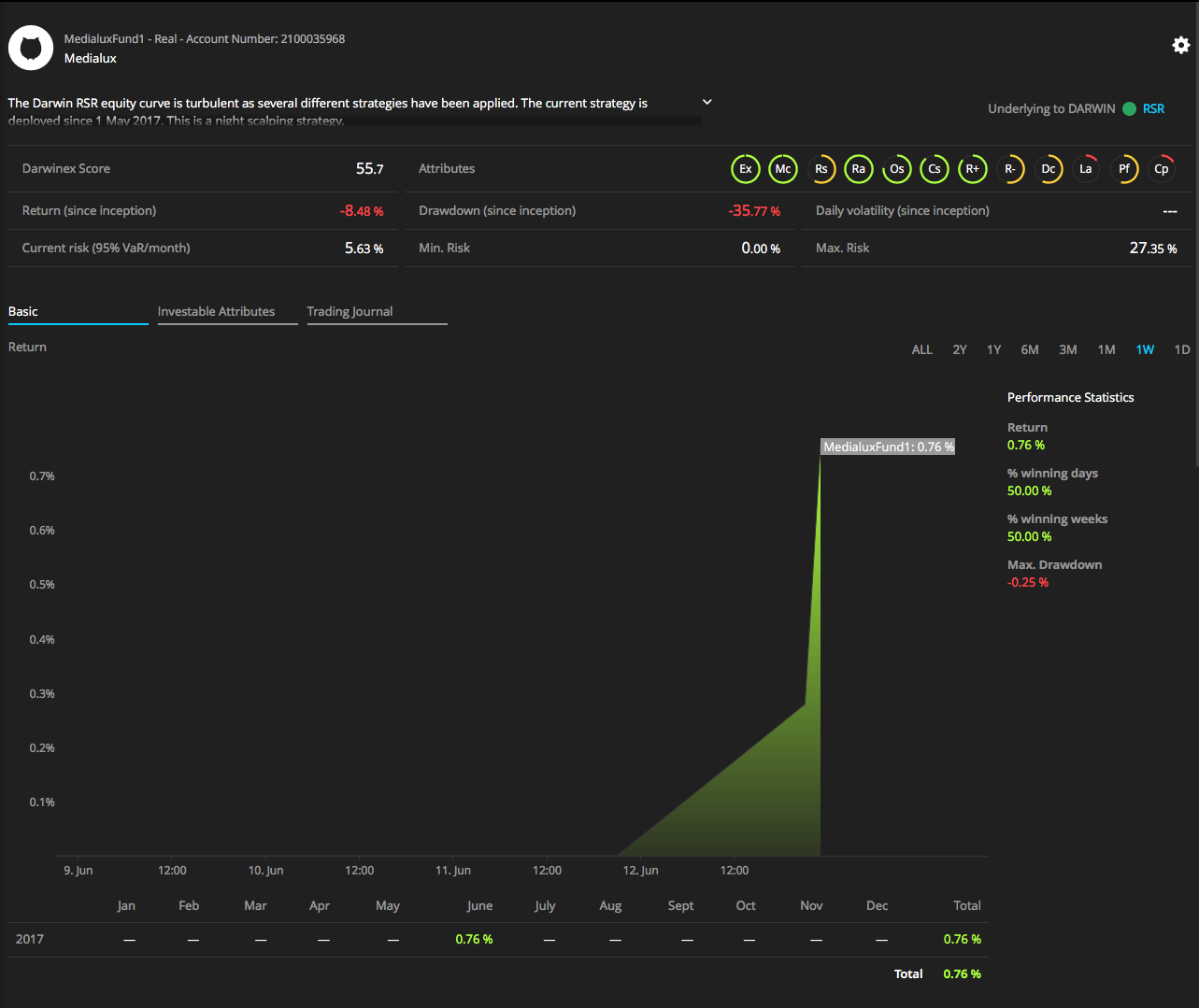
Task: Click the green DARWIN status dot
Action: pos(1129,108)
